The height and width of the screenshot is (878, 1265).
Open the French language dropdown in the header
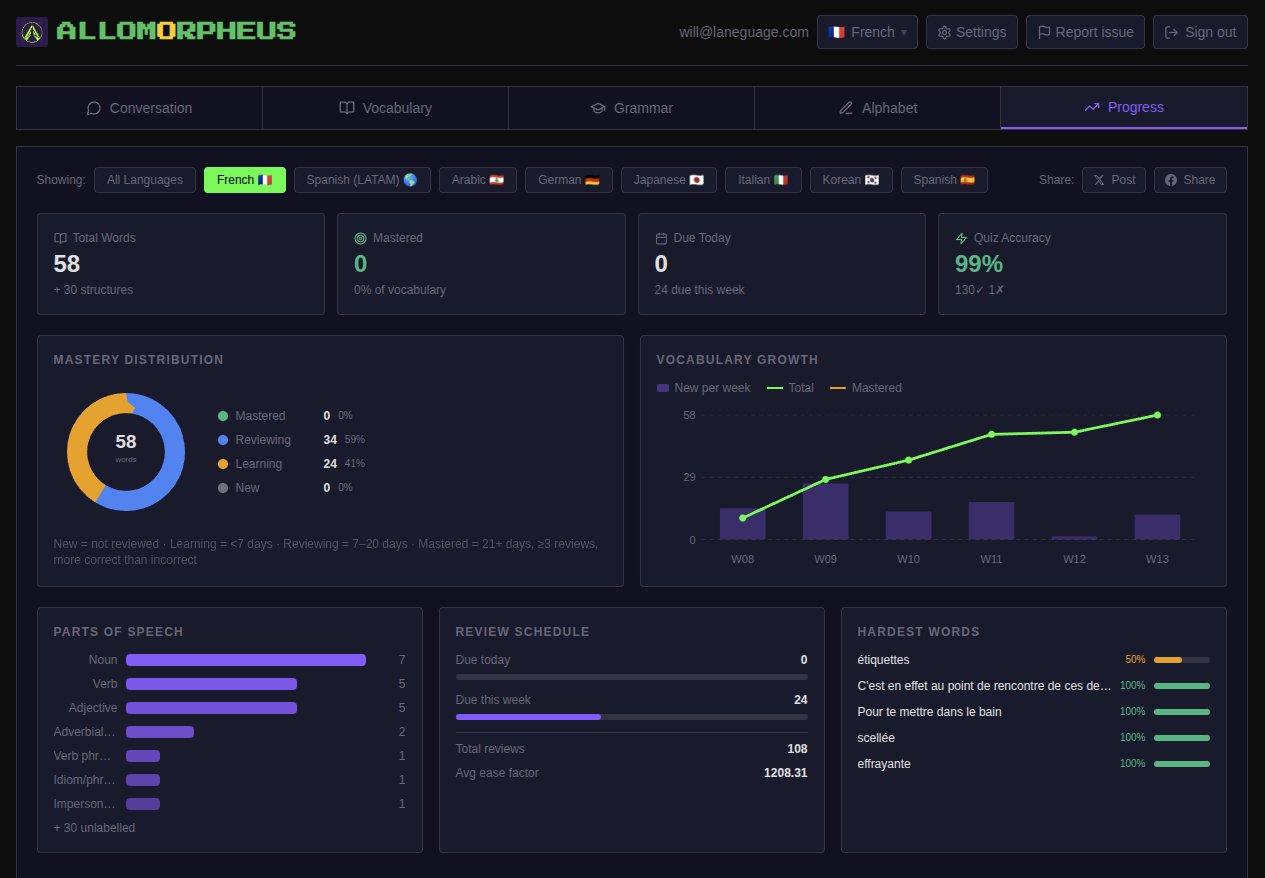point(867,31)
